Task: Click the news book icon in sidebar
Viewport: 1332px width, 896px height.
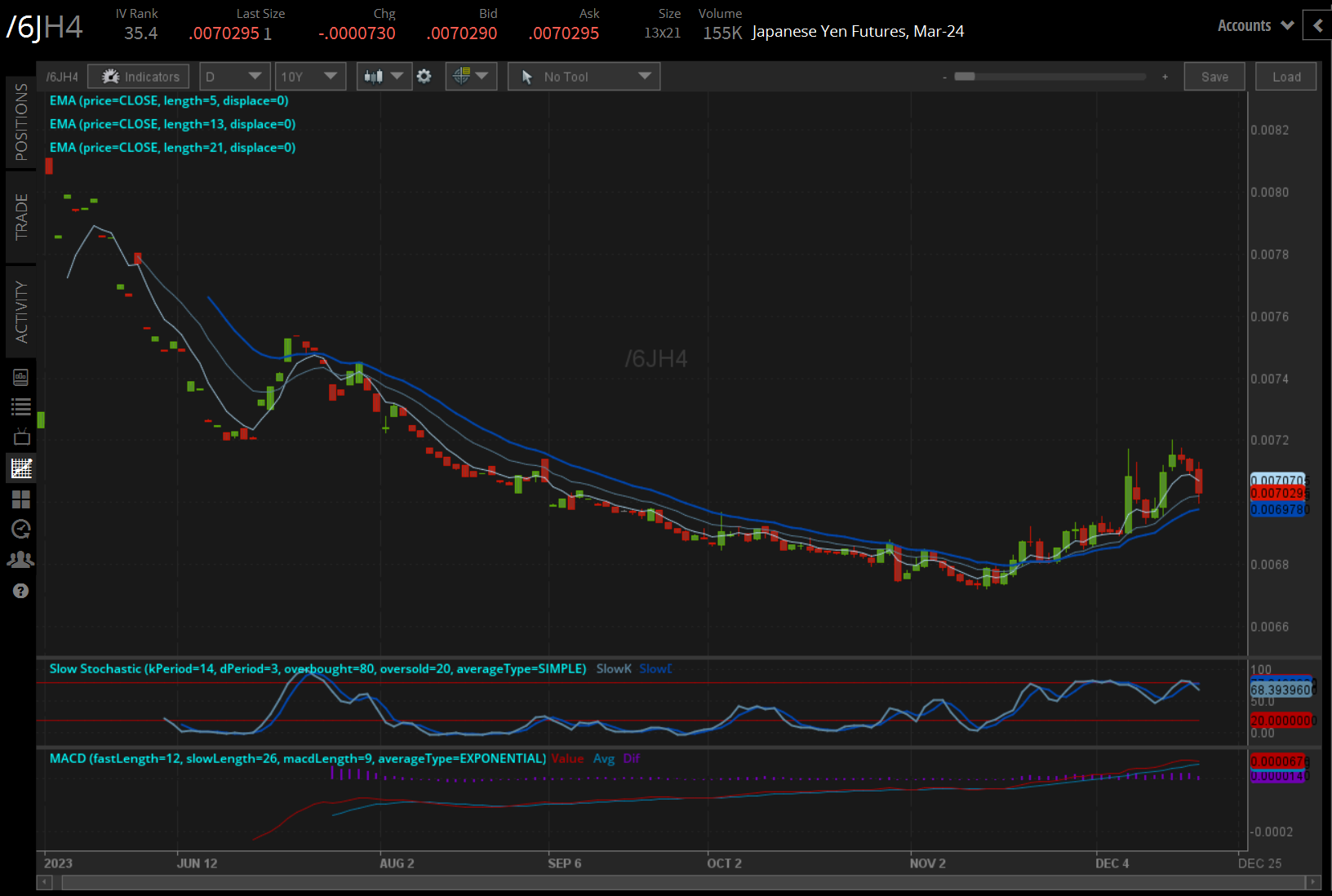Action: coord(21,377)
